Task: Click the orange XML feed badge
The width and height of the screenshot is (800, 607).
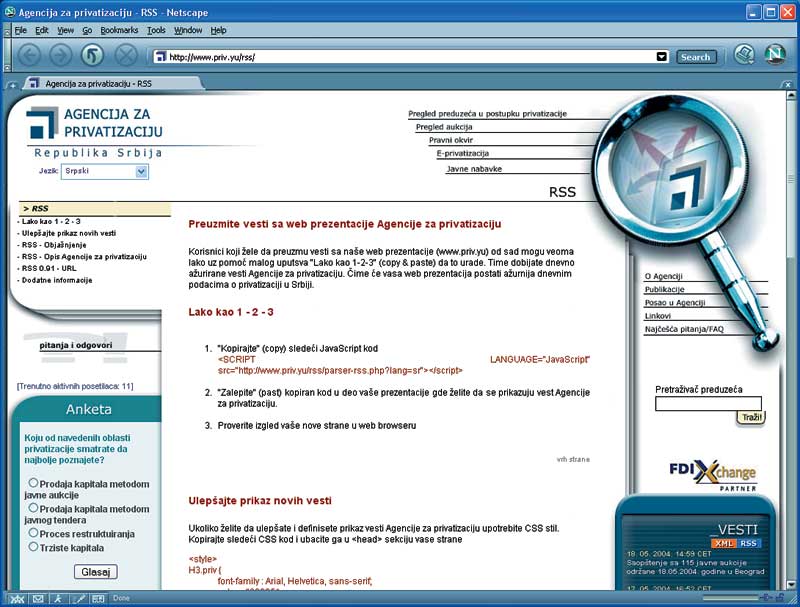Action: point(723,543)
